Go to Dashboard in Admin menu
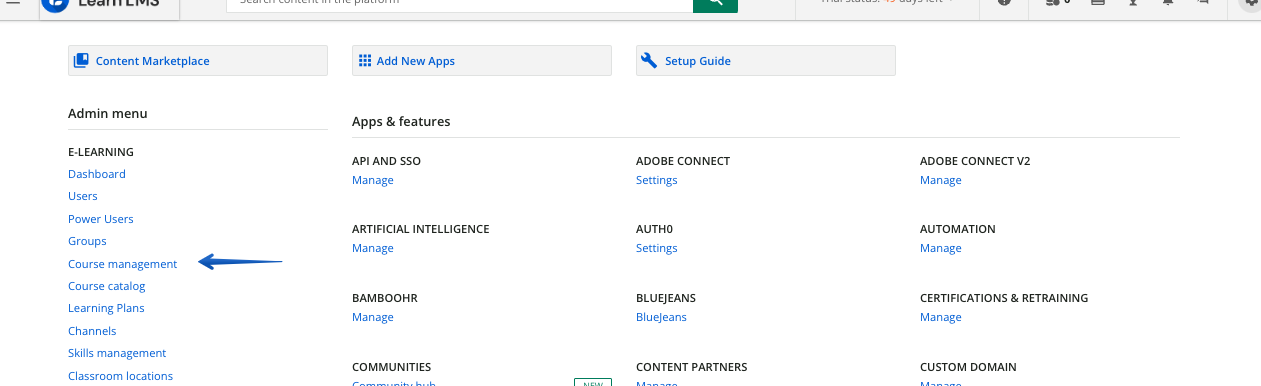Image resolution: width=1261 pixels, height=386 pixels. pyautogui.click(x=97, y=174)
